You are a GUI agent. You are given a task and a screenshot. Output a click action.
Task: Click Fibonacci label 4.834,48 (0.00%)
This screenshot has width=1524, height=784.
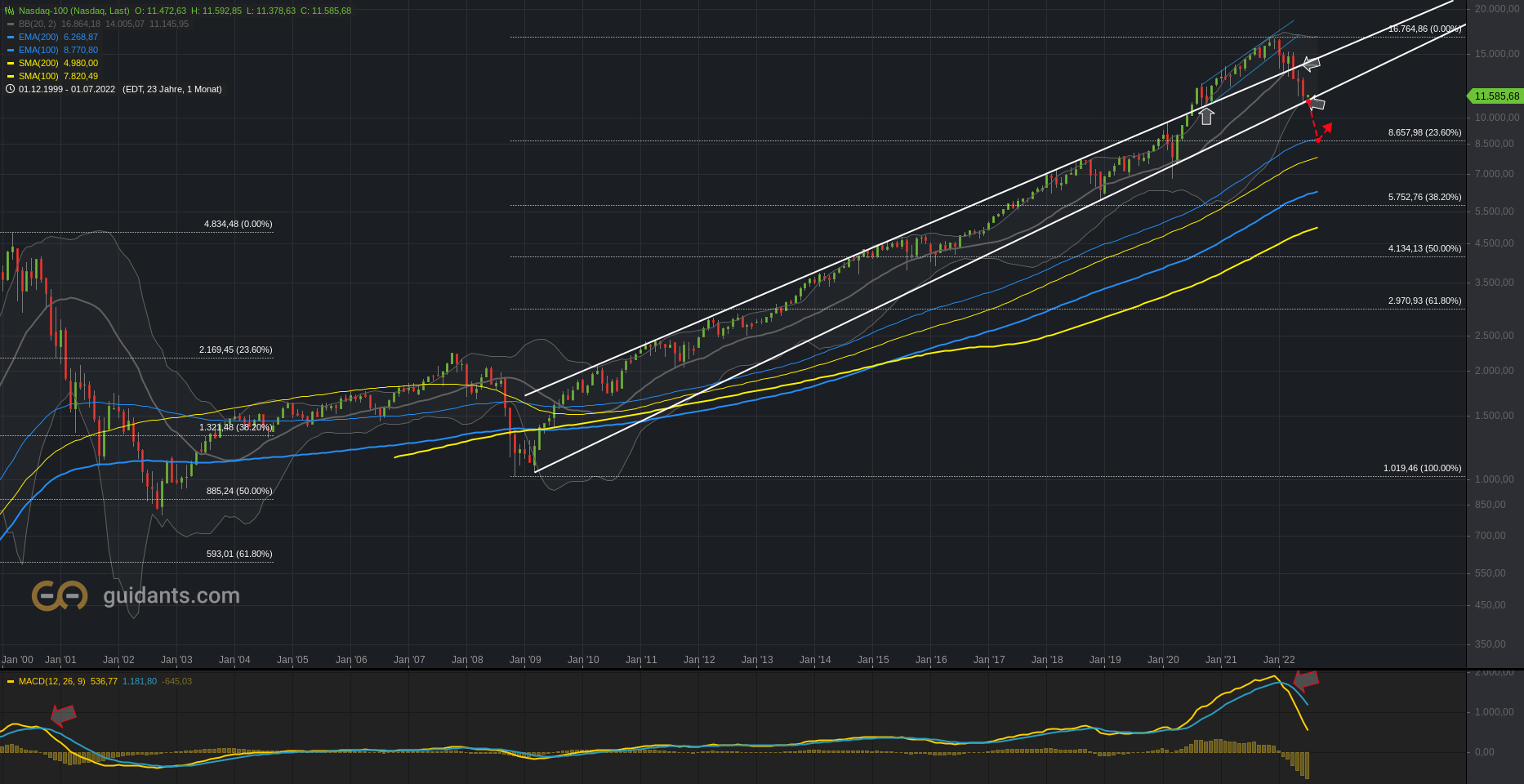coord(238,224)
